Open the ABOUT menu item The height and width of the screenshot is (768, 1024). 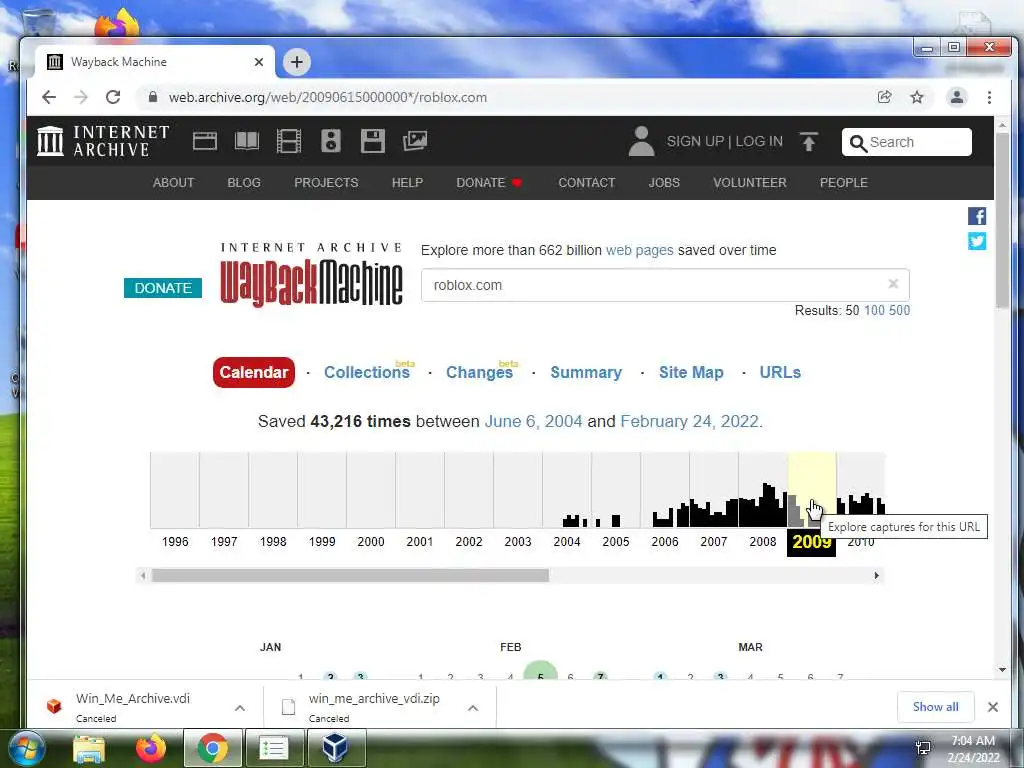[173, 183]
